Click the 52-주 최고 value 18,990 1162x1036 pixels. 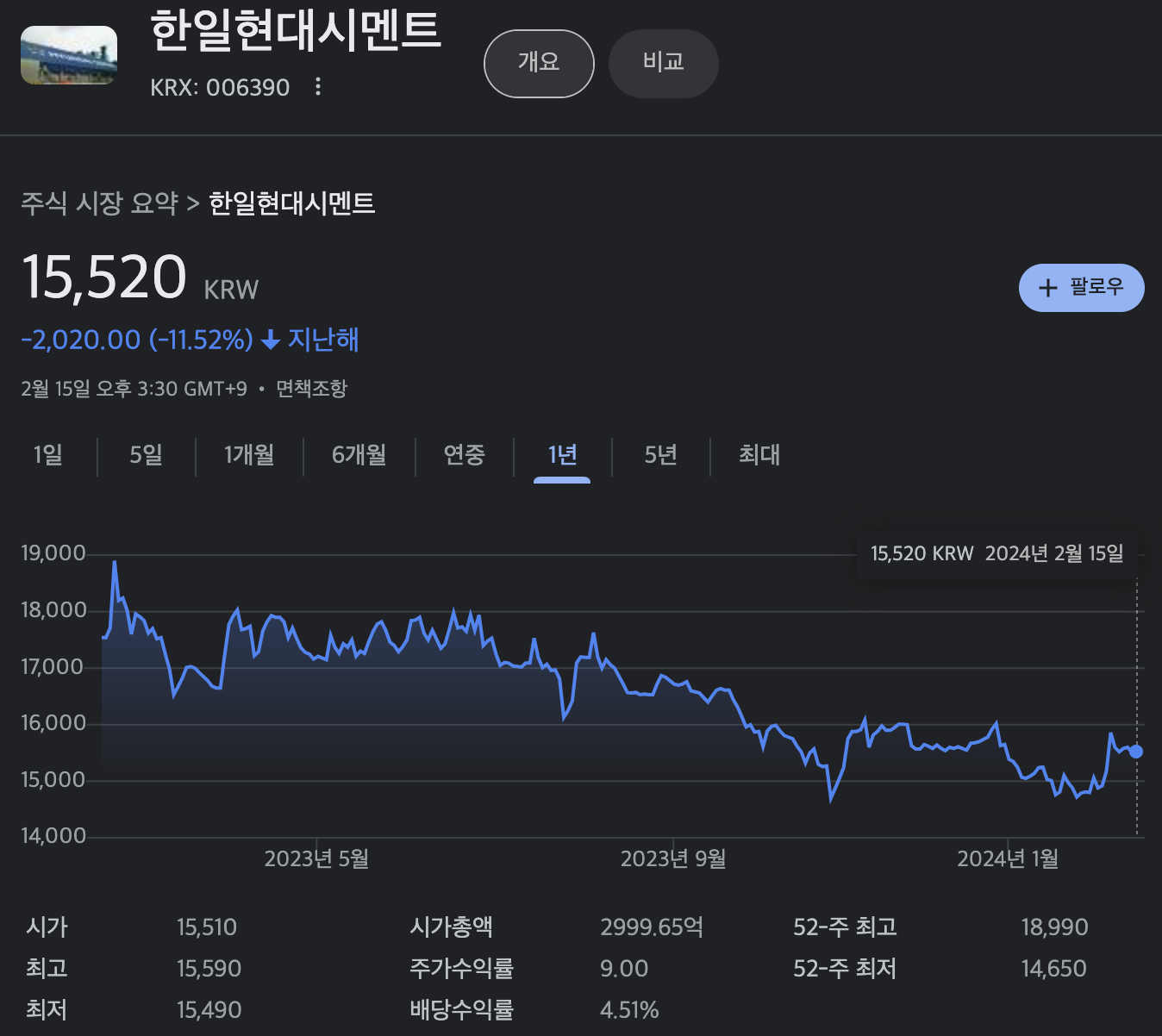coord(1054,927)
